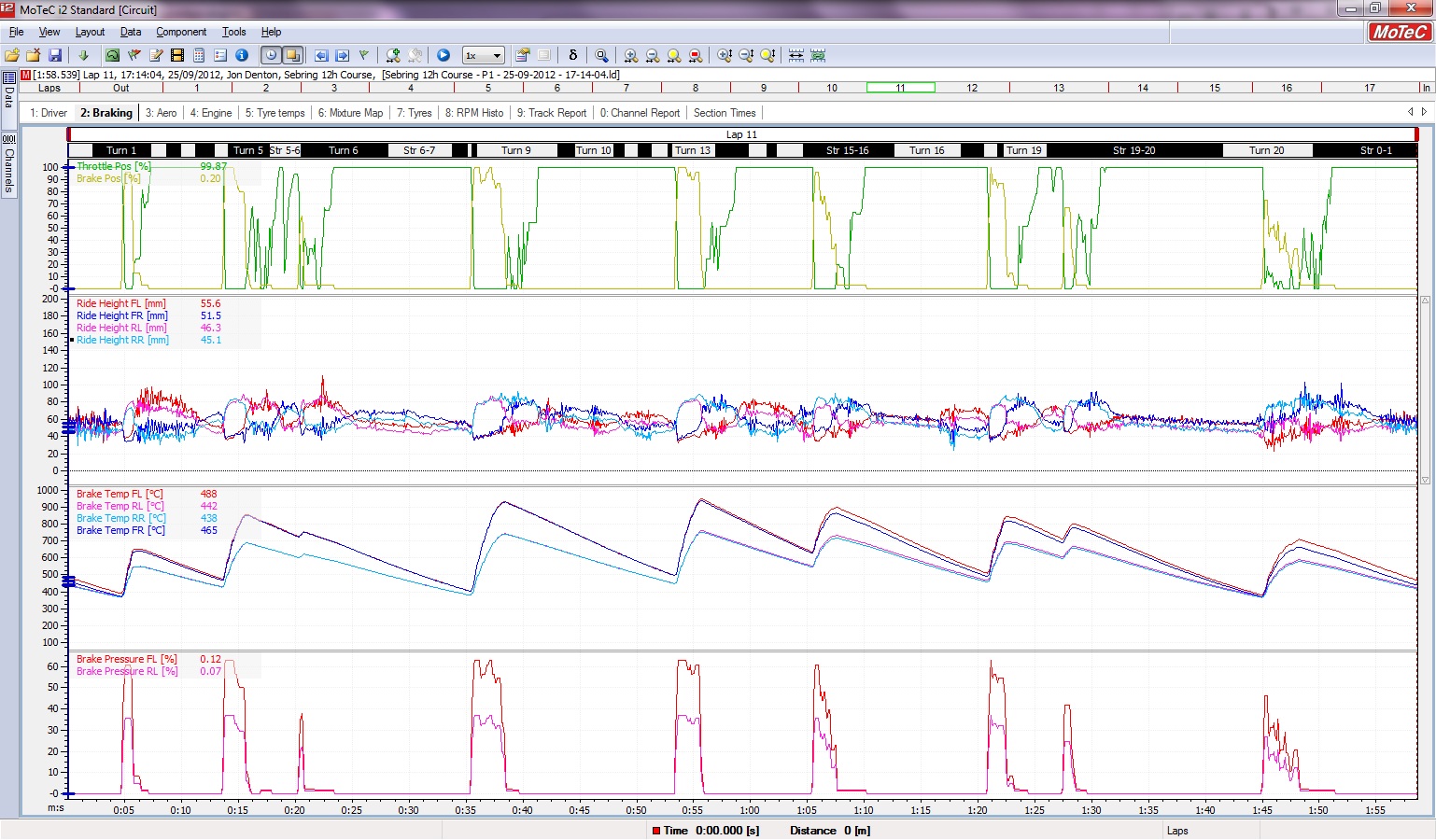Click the blue info circle icon
This screenshot has width=1436, height=840.
click(242, 56)
